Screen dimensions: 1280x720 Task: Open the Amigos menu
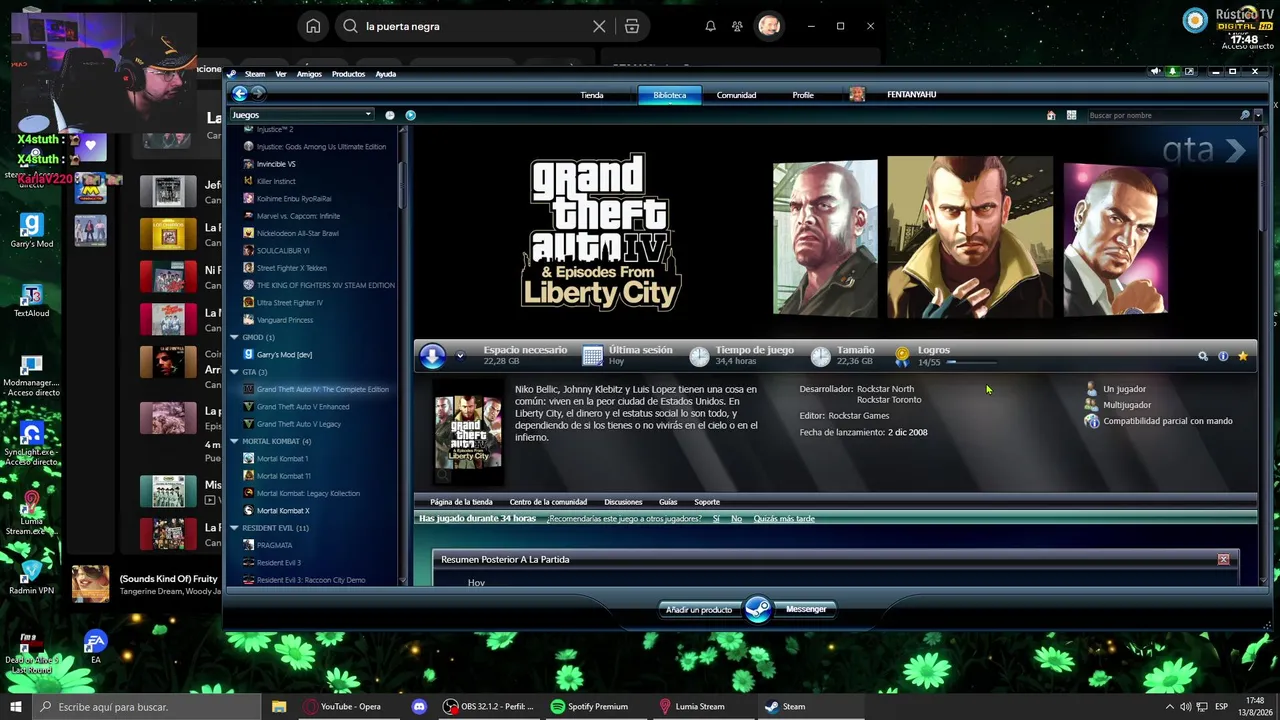(x=309, y=74)
